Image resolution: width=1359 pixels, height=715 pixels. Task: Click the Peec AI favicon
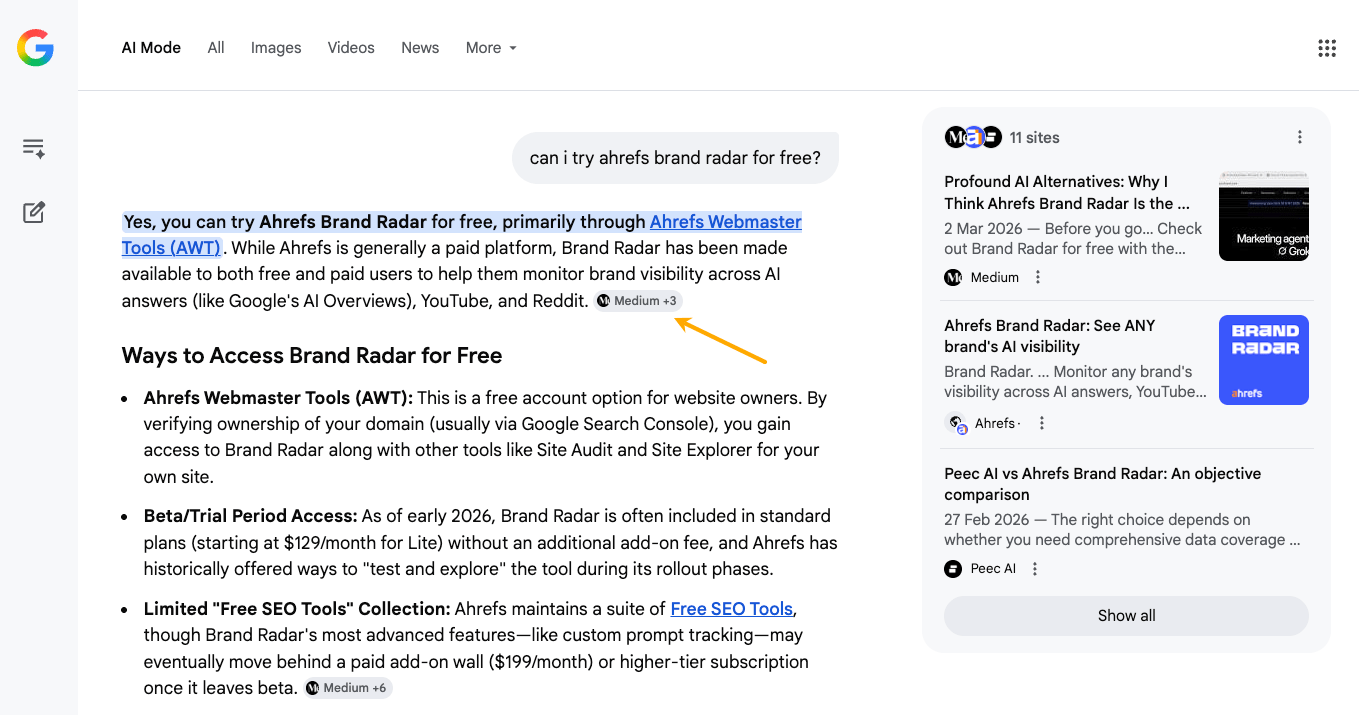coord(952,568)
